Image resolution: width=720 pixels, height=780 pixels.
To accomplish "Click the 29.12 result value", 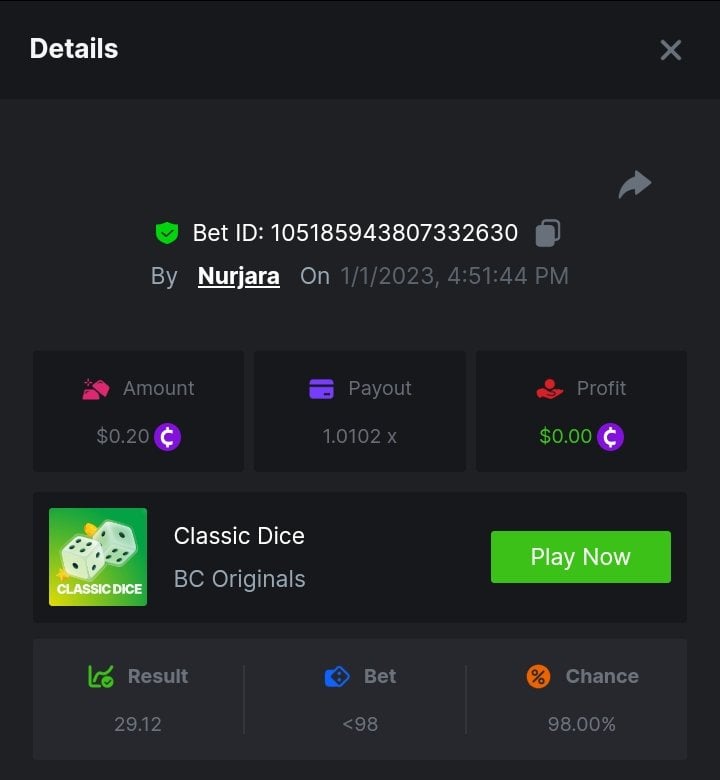I will (x=138, y=724).
